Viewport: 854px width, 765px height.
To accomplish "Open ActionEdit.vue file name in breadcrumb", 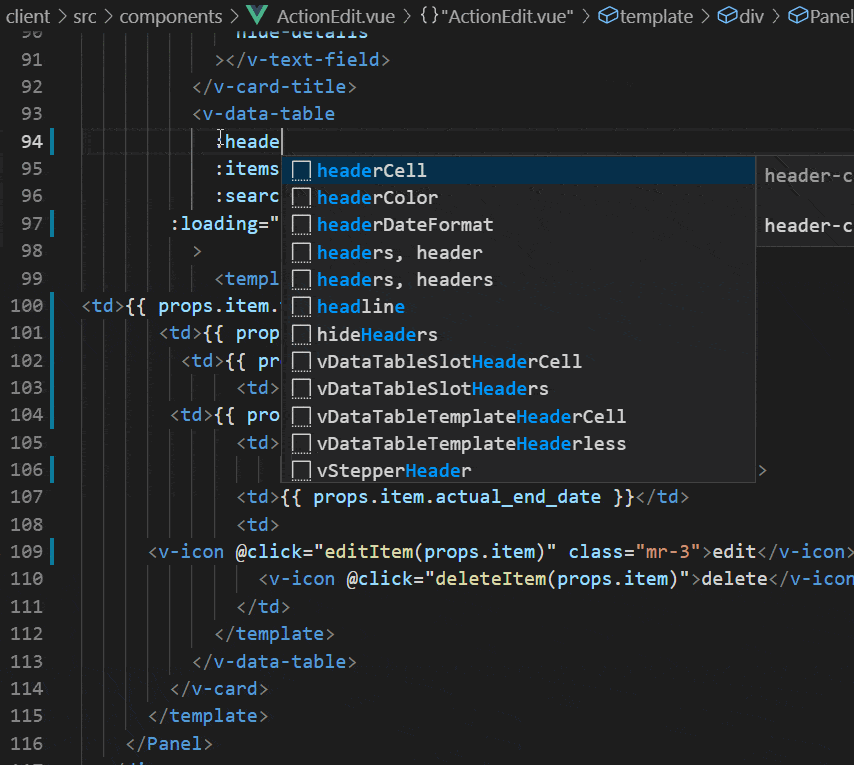I will pos(334,16).
